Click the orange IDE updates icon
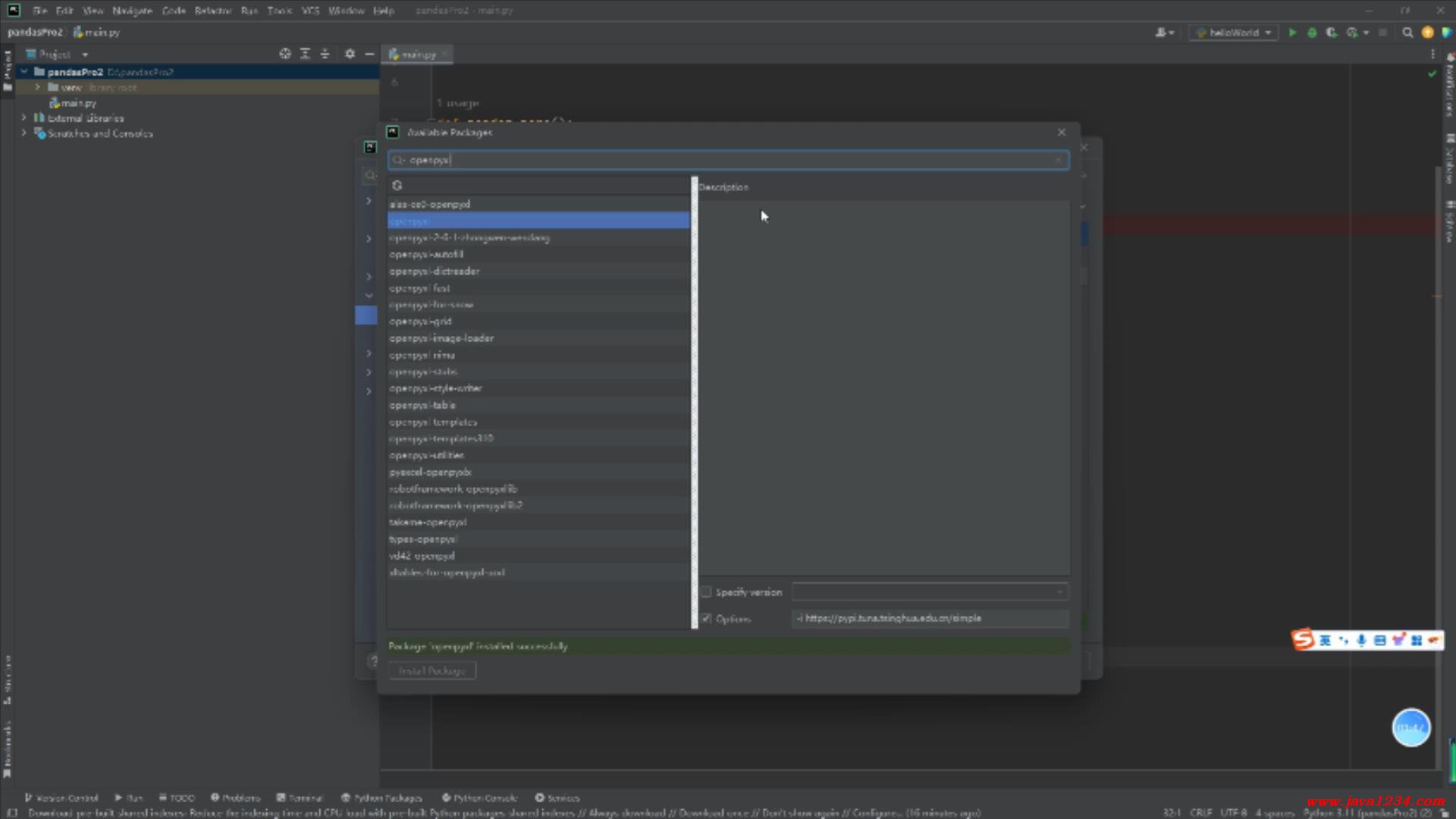 click(x=1427, y=33)
